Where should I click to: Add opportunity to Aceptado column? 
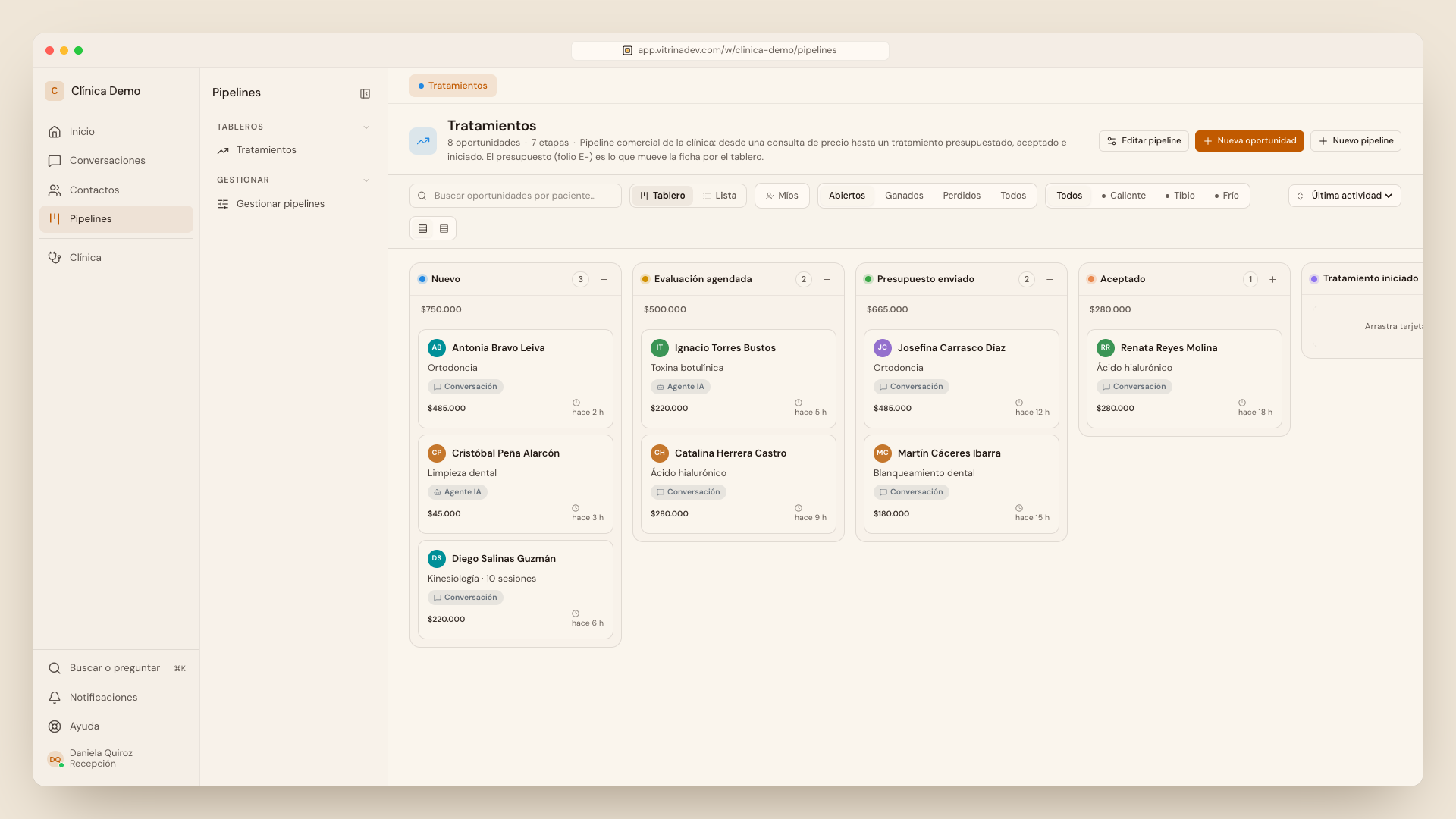coord(1273,280)
